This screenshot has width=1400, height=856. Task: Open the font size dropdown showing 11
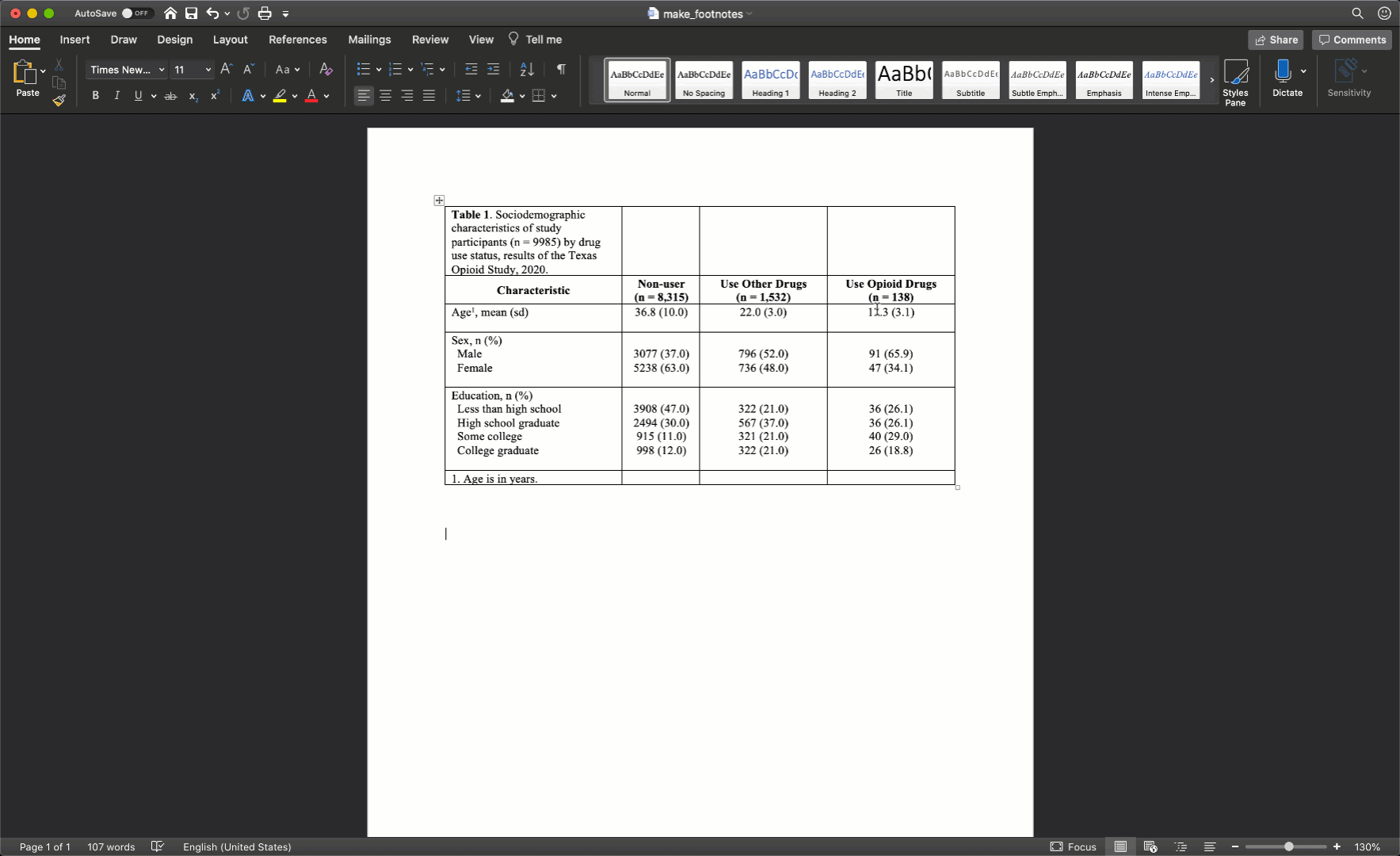(x=208, y=70)
